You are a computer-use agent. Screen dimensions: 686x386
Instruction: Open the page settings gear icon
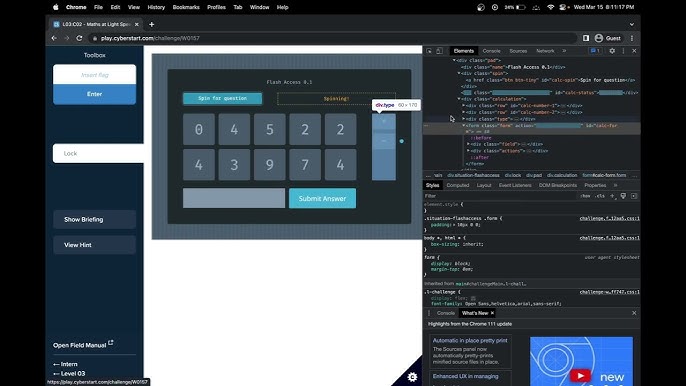tap(412, 377)
